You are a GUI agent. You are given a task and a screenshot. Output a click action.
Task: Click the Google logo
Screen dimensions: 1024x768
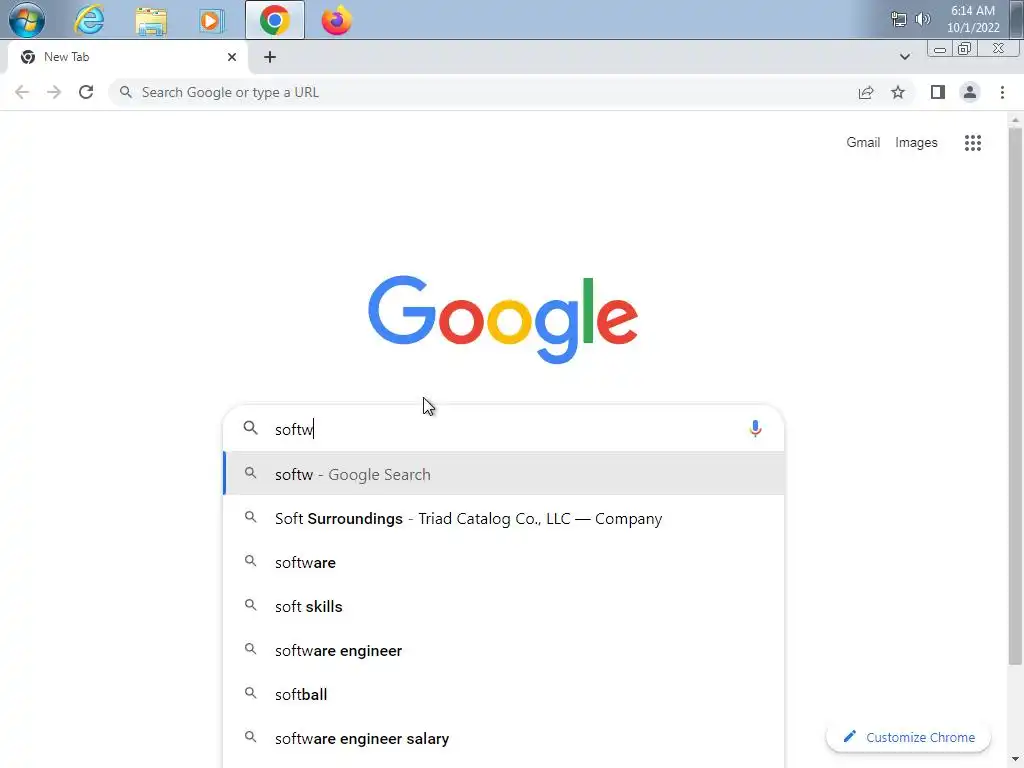point(503,319)
